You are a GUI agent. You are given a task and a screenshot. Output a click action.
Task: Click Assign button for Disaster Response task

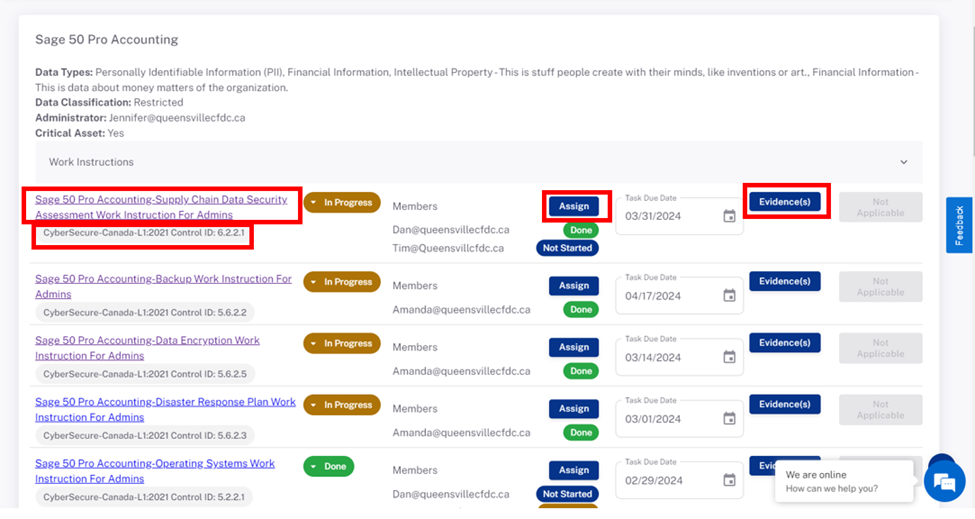[x=573, y=408]
